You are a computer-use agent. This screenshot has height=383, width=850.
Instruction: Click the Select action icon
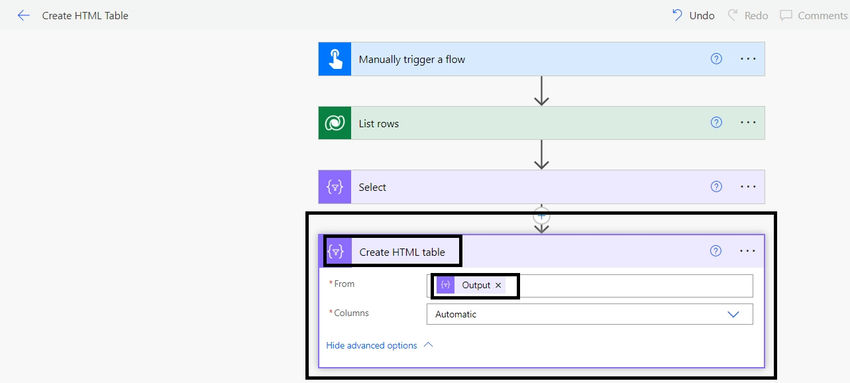pos(334,187)
